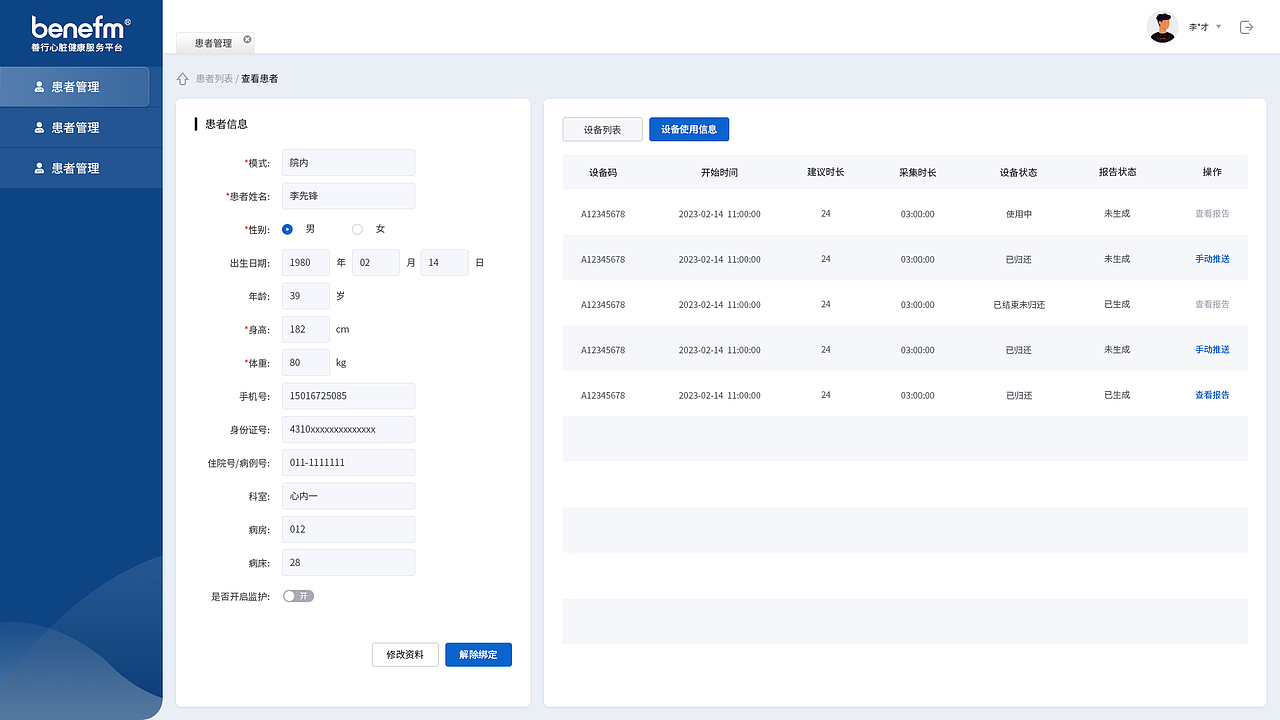The height and width of the screenshot is (720, 1280).
Task: Click the 设备码 column header
Action: [603, 172]
